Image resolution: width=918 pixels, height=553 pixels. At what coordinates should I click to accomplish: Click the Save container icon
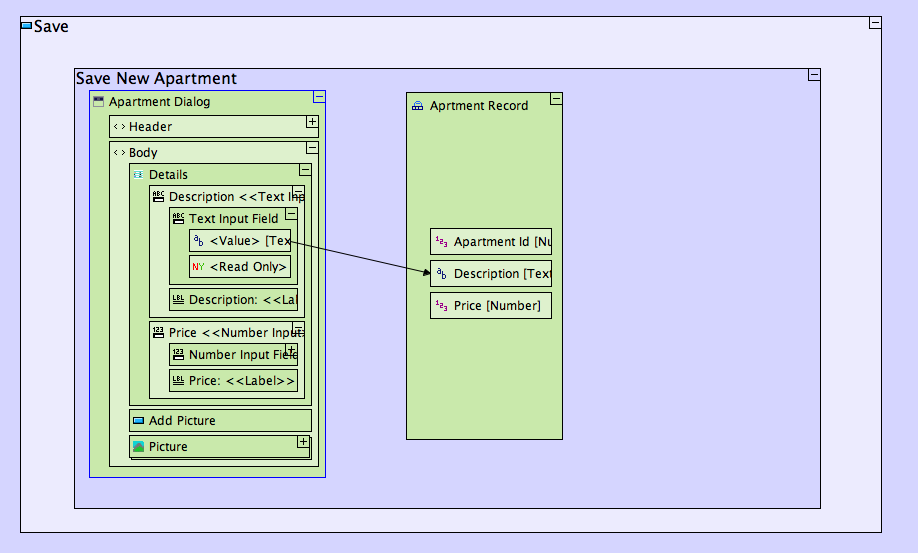click(26, 26)
